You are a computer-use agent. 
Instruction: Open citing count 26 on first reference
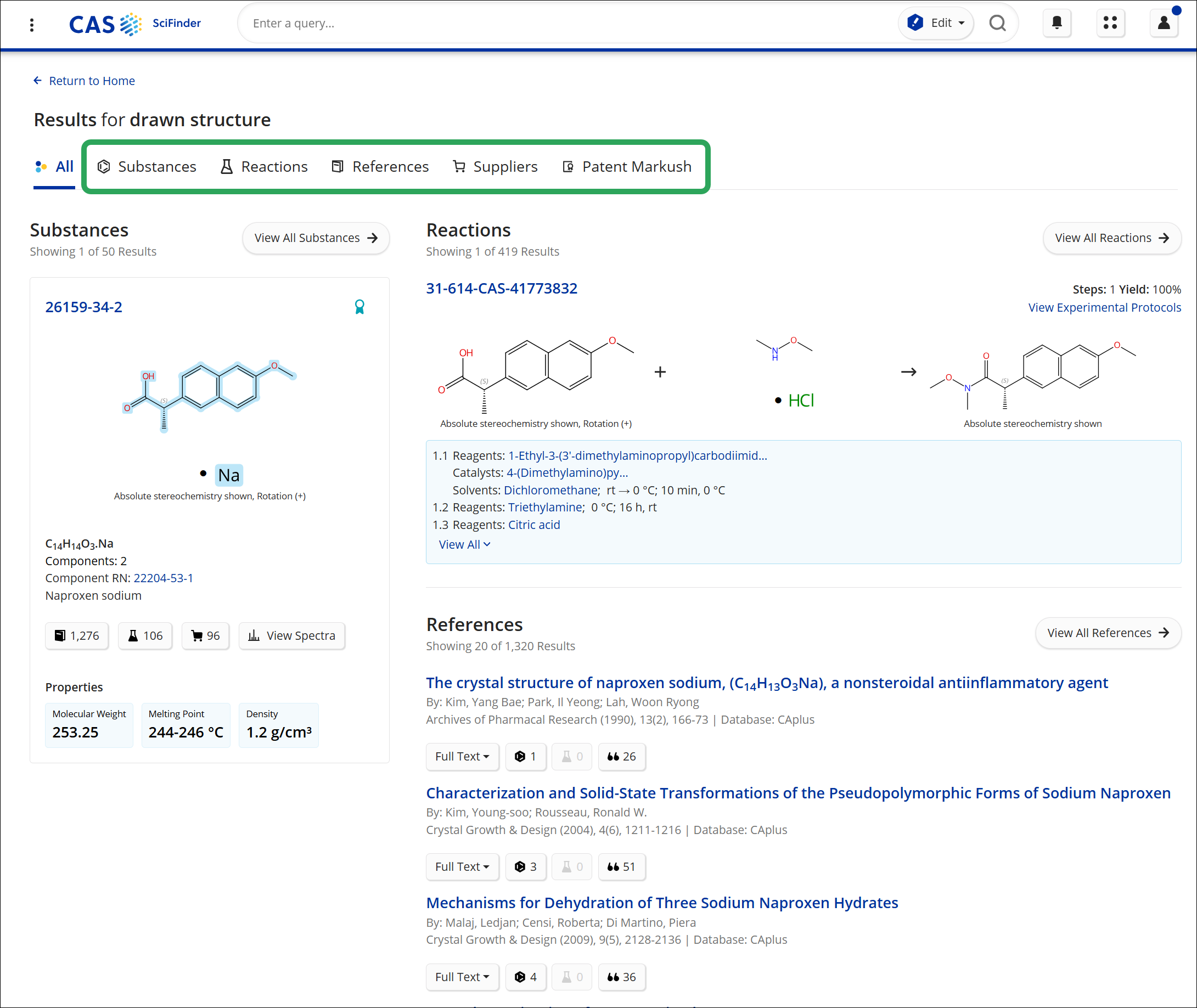point(622,756)
